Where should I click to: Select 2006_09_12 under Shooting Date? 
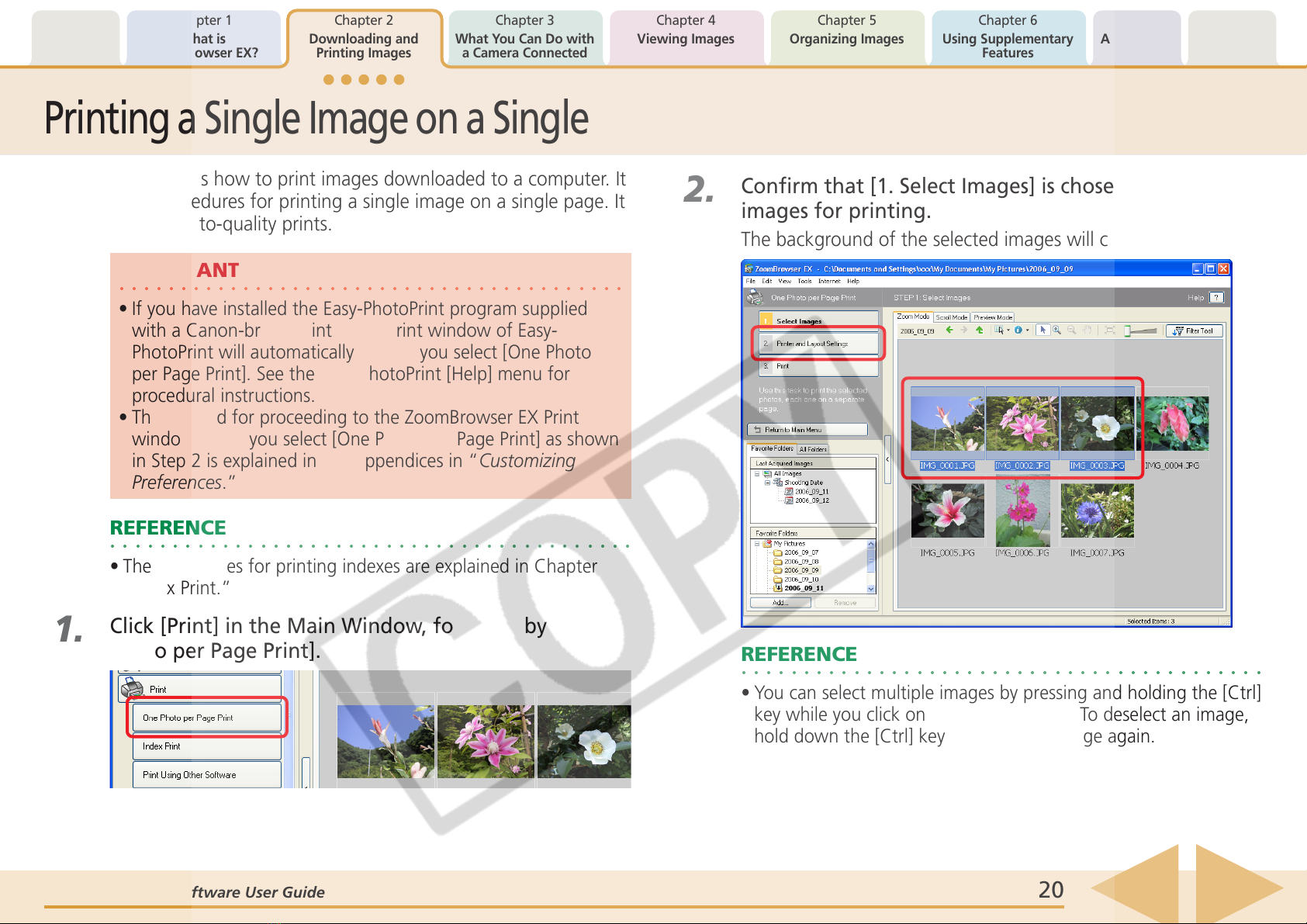click(x=807, y=500)
